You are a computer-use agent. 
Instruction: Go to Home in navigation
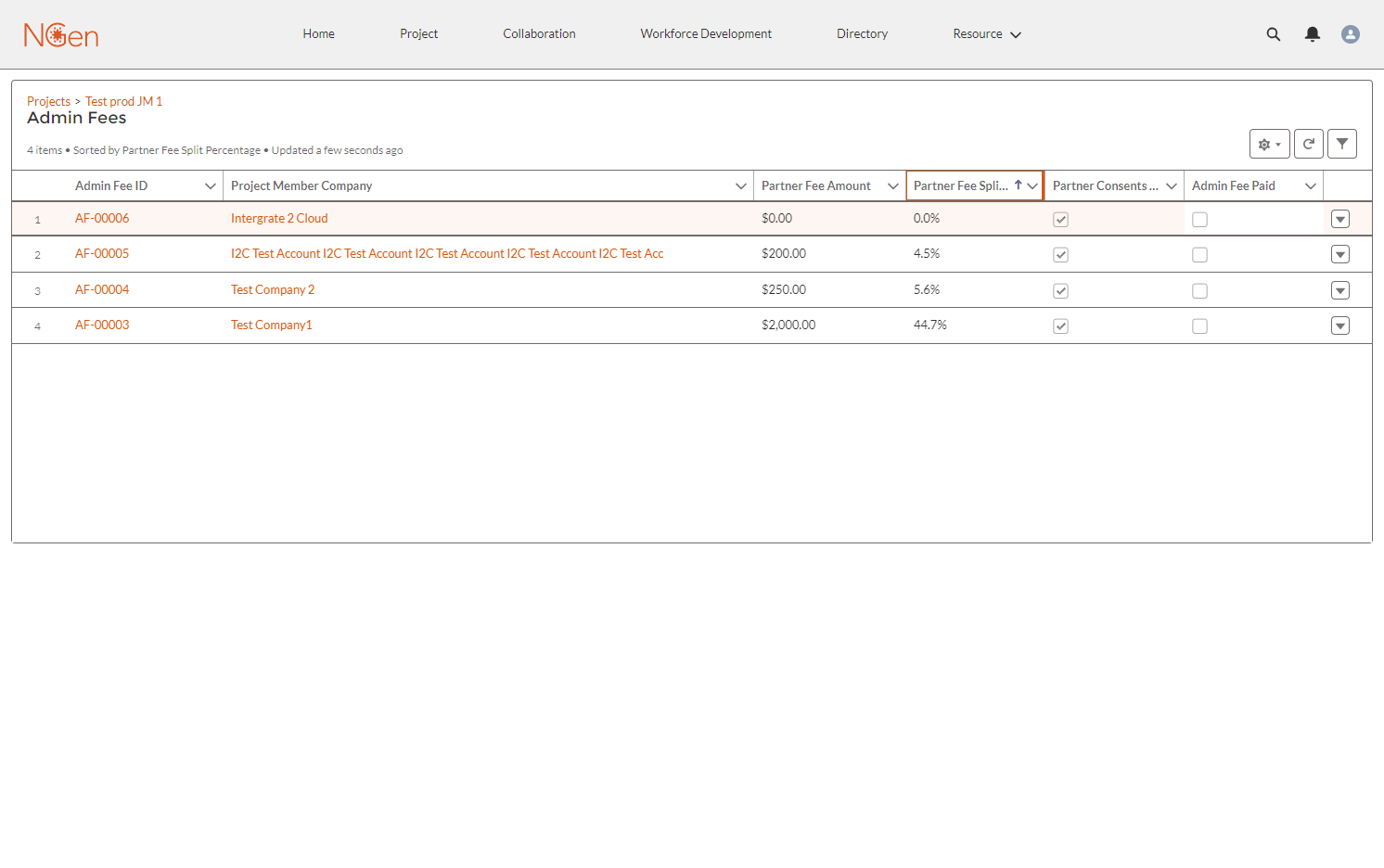(x=318, y=34)
